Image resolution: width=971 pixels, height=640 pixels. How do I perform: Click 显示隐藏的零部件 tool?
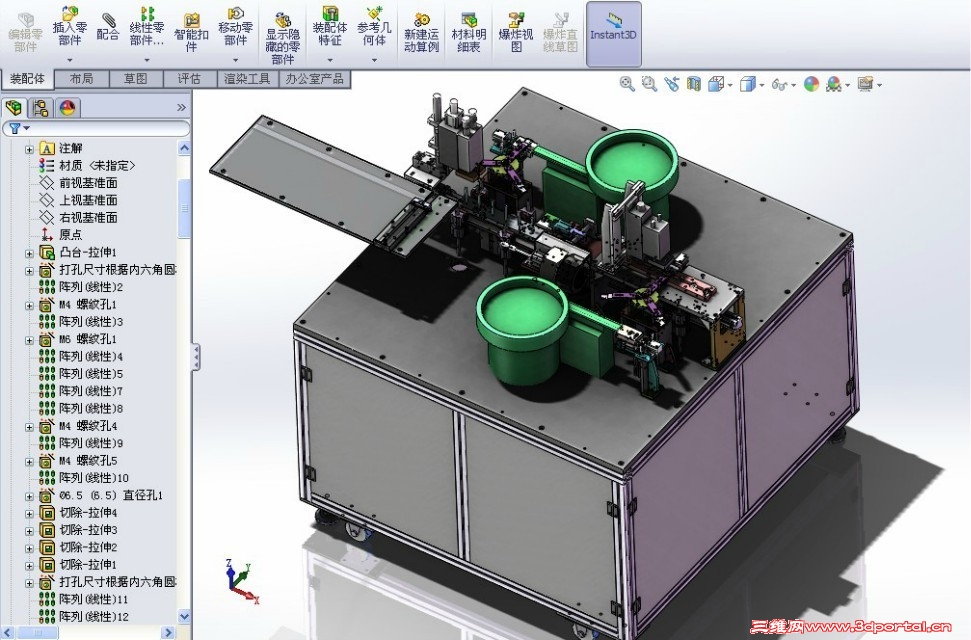point(283,38)
